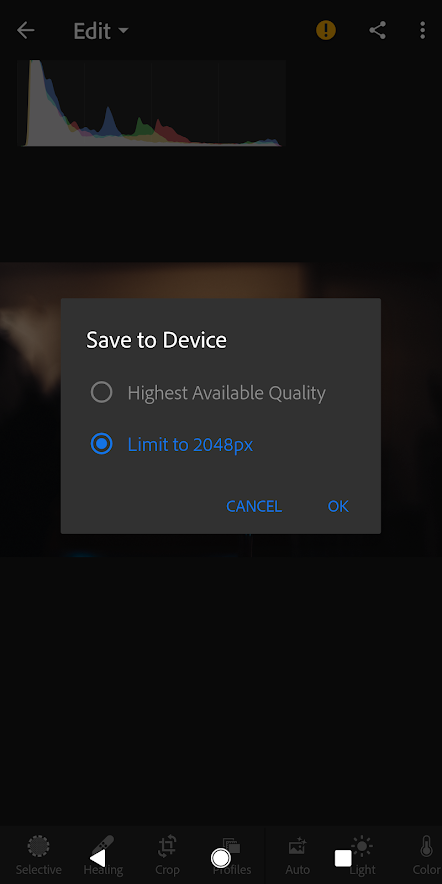The width and height of the screenshot is (442, 884).
Task: Open the Edit mode dropdown
Action: click(x=101, y=31)
